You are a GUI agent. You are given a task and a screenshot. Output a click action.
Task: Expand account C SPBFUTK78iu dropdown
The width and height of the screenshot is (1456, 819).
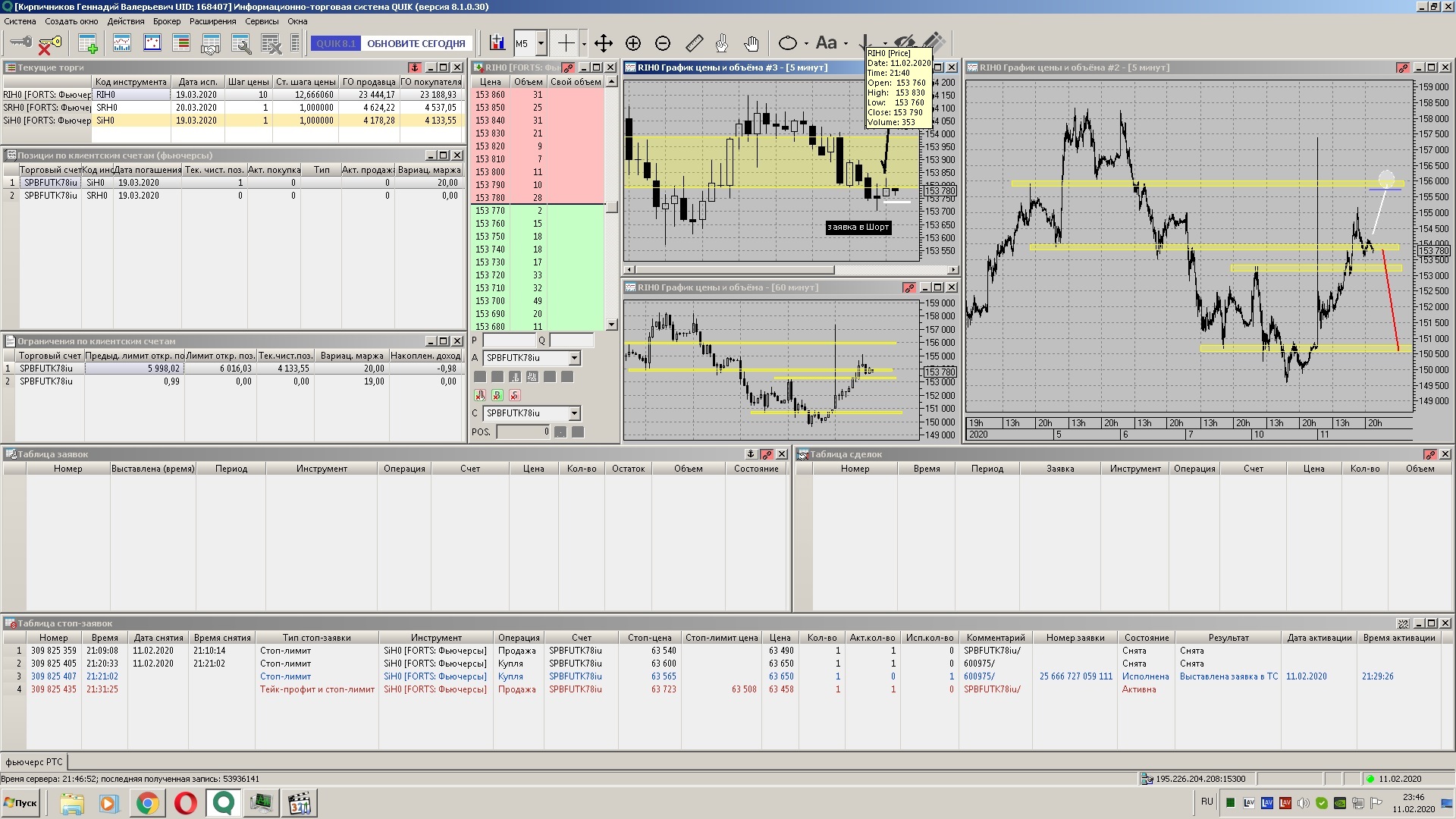(x=574, y=413)
